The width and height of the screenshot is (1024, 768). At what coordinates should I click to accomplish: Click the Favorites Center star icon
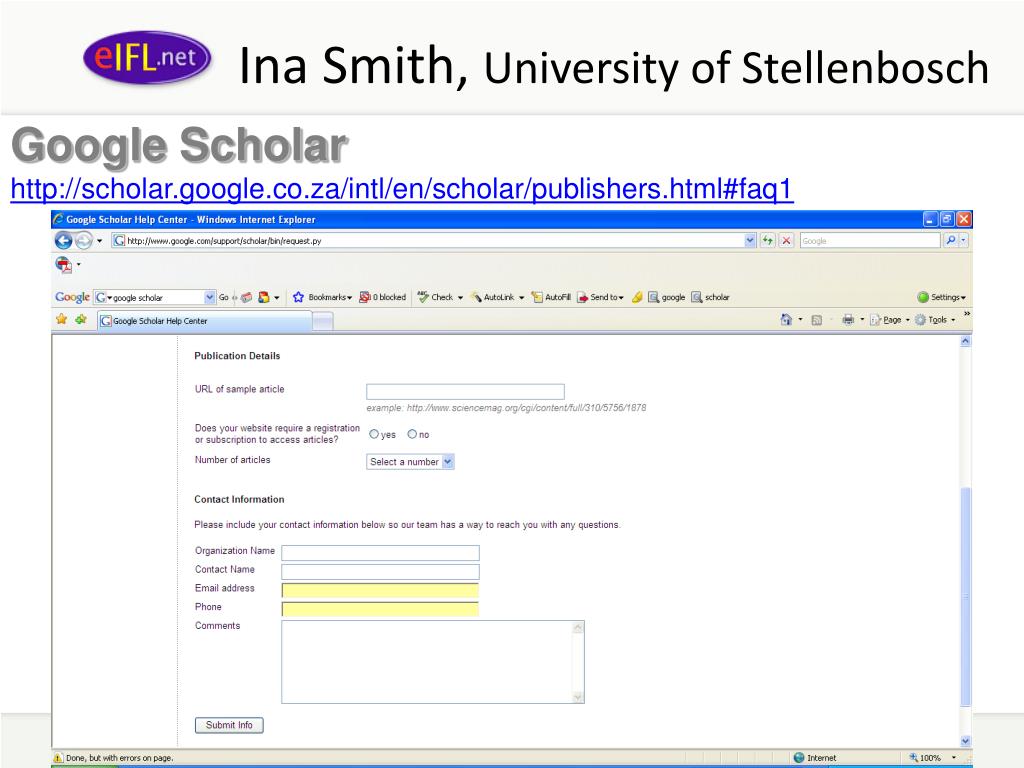[61, 319]
